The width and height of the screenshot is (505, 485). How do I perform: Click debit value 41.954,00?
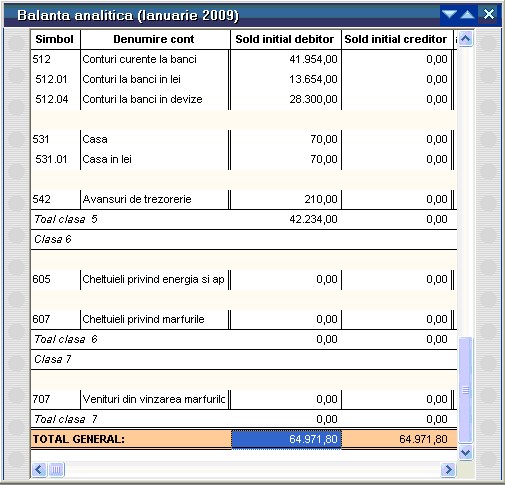pyautogui.click(x=313, y=59)
